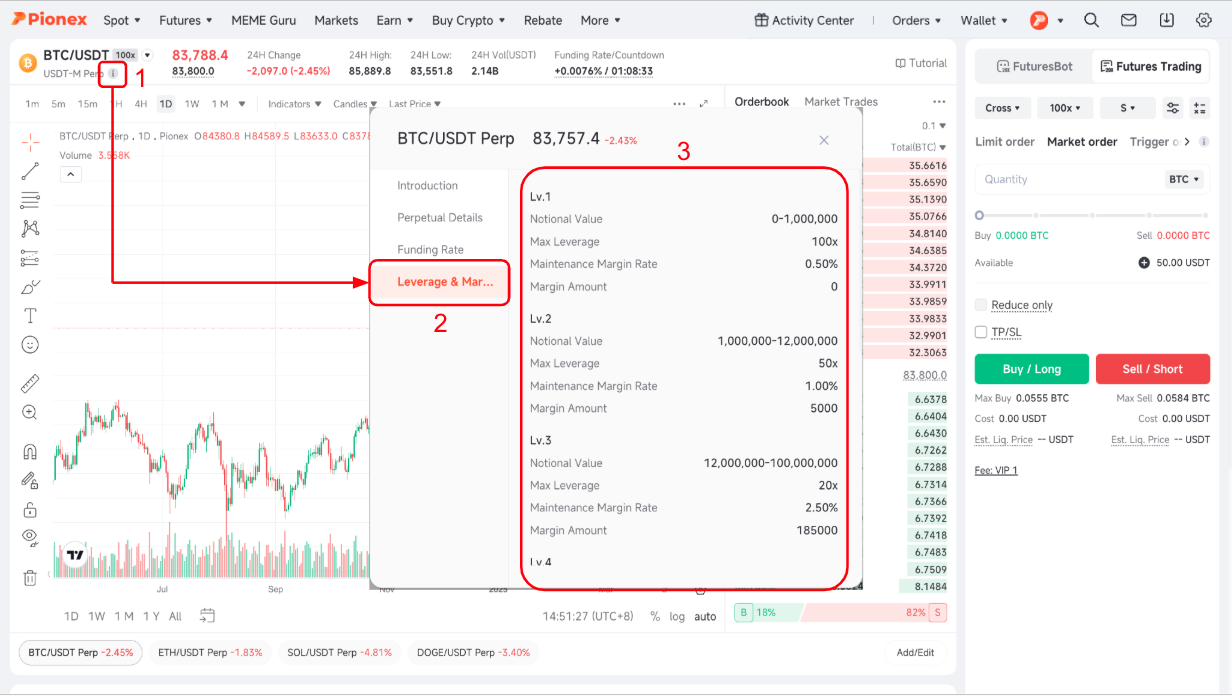Screen dimensions: 1232x696
Task: Select the Limit order tab
Action: pos(1005,142)
